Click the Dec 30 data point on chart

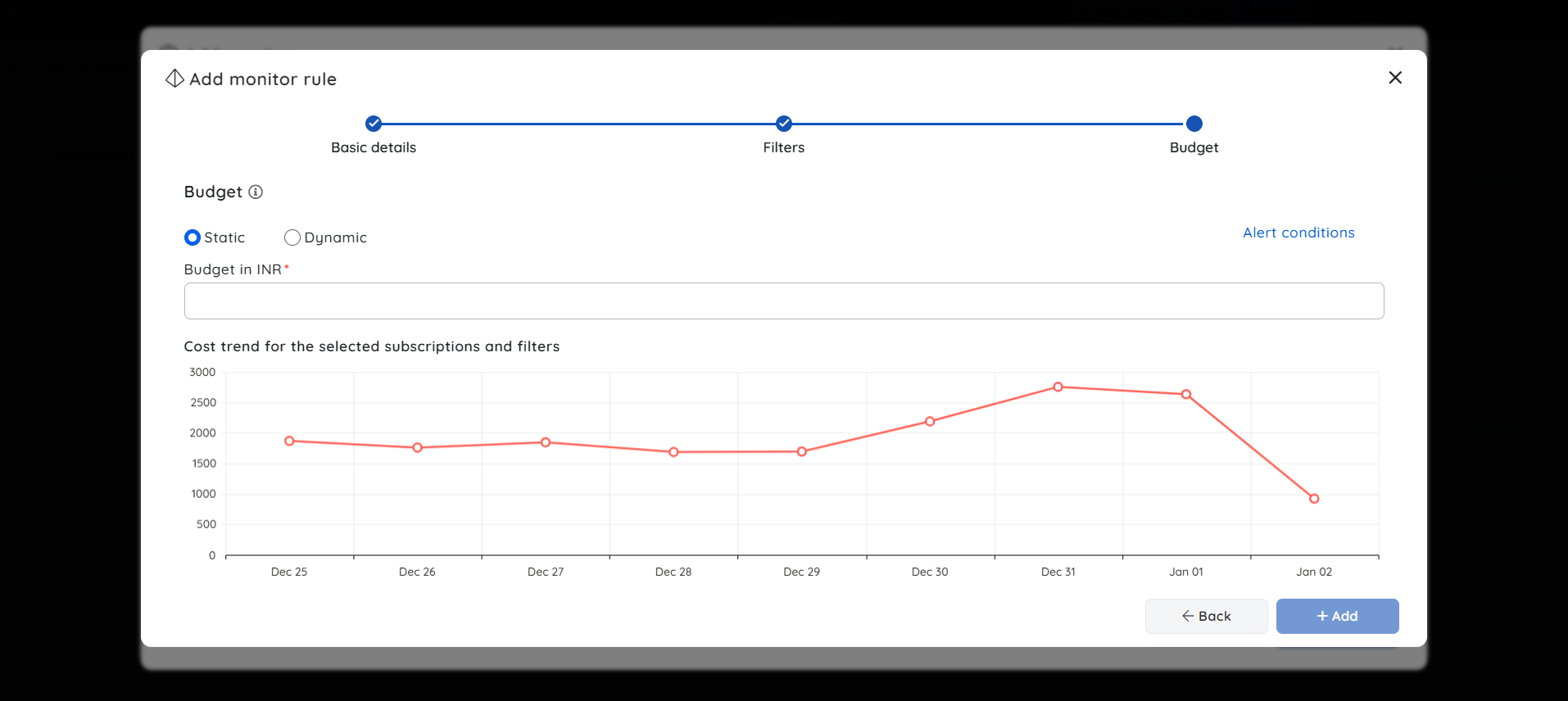(x=930, y=422)
